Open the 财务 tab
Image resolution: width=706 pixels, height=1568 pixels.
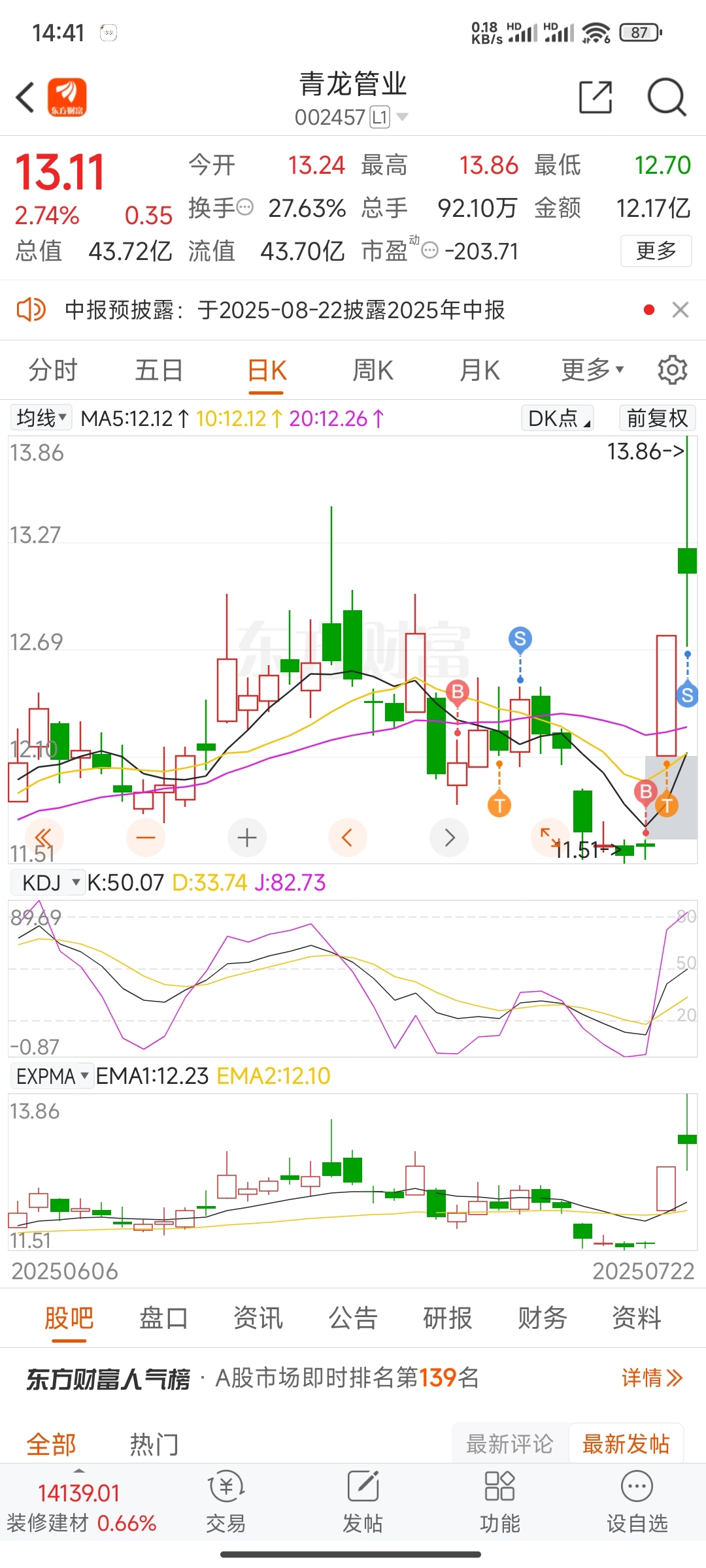coord(542,1317)
